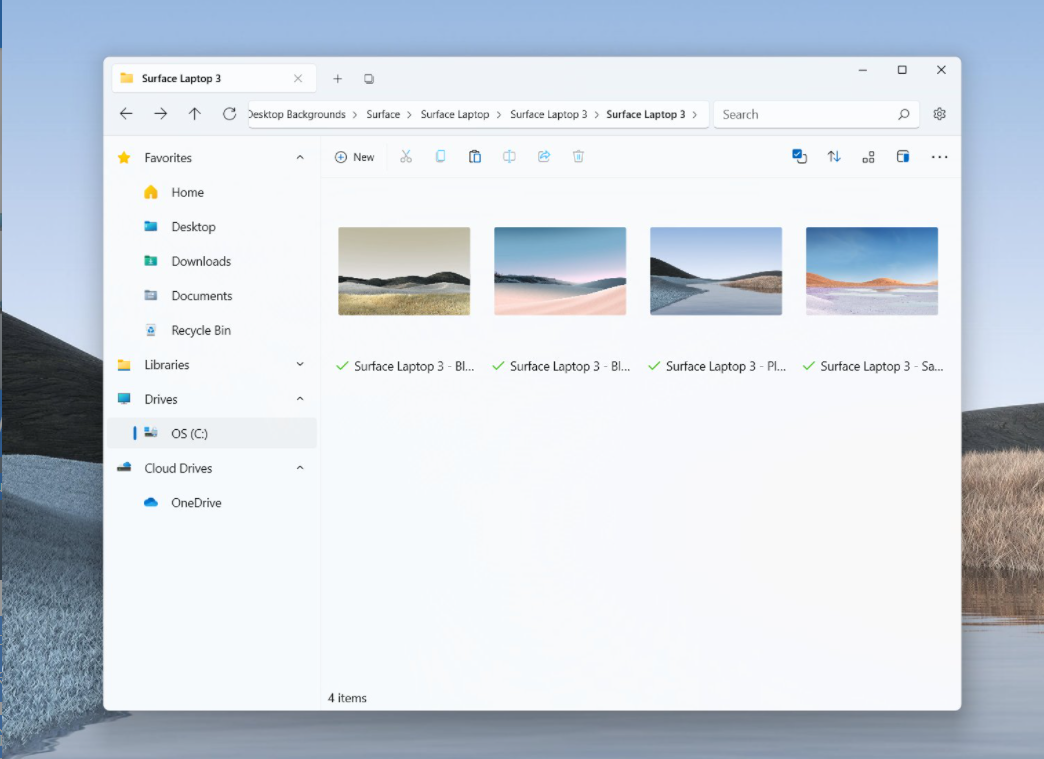
Task: Click Desktop Backgrounds breadcrumb
Action: 297,115
